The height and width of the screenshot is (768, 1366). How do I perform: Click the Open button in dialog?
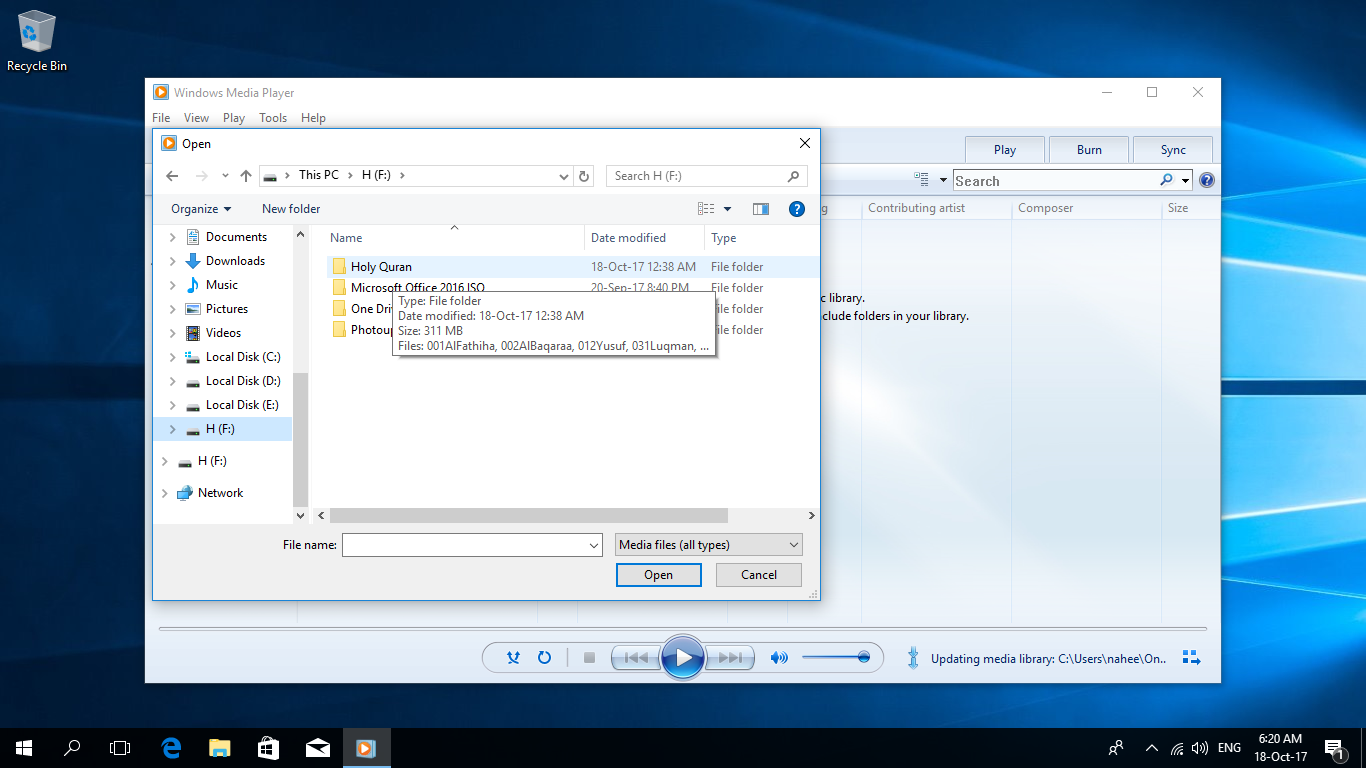click(659, 575)
